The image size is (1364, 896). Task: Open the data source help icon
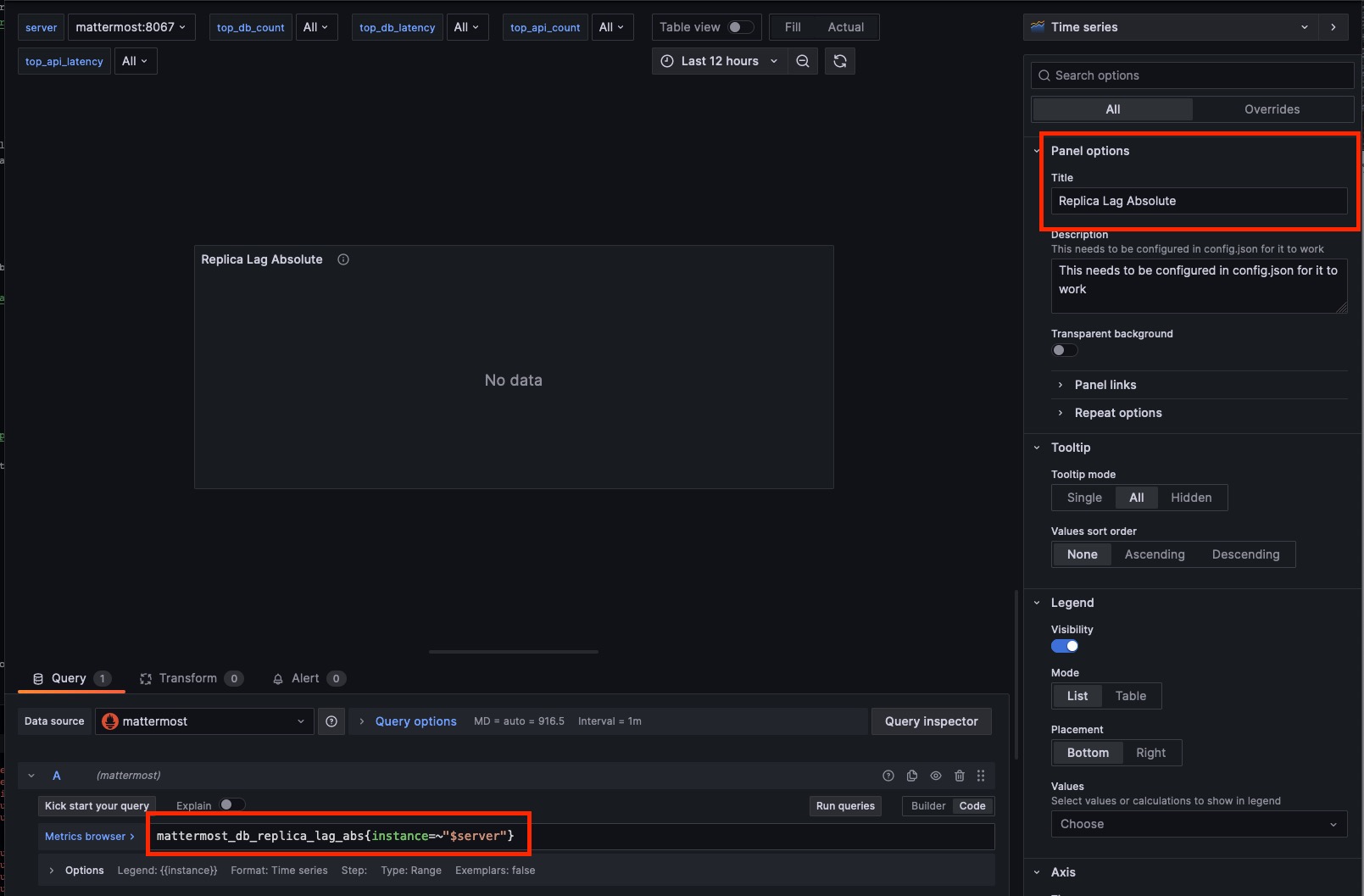pos(331,721)
